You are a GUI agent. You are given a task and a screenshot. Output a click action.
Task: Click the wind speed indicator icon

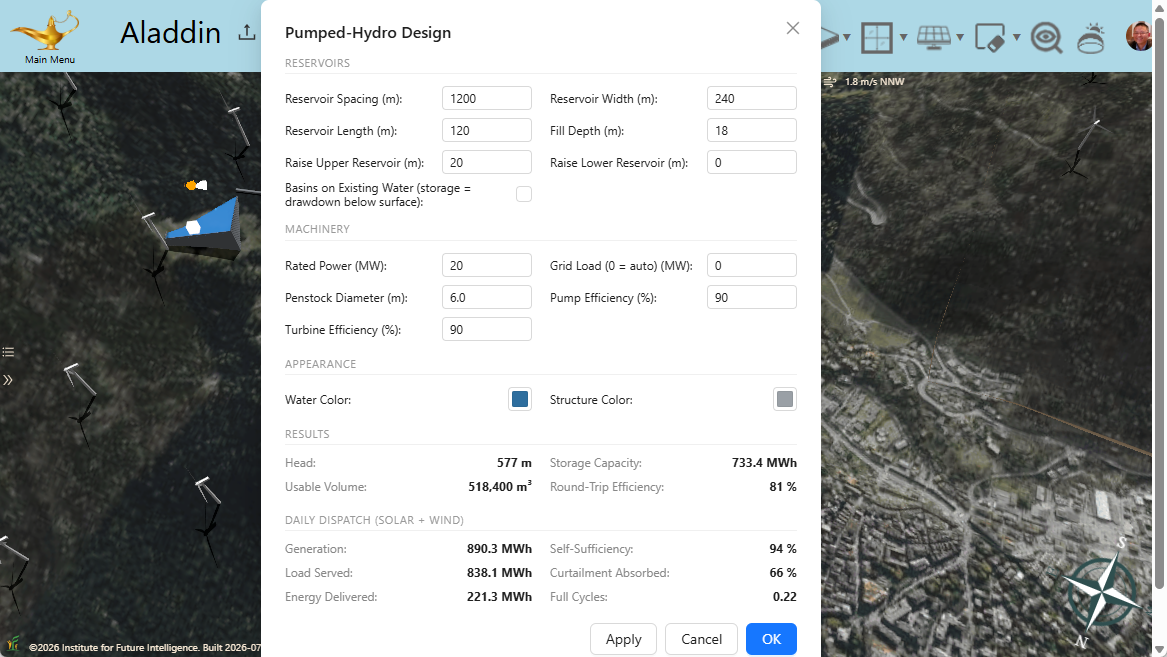tap(830, 82)
